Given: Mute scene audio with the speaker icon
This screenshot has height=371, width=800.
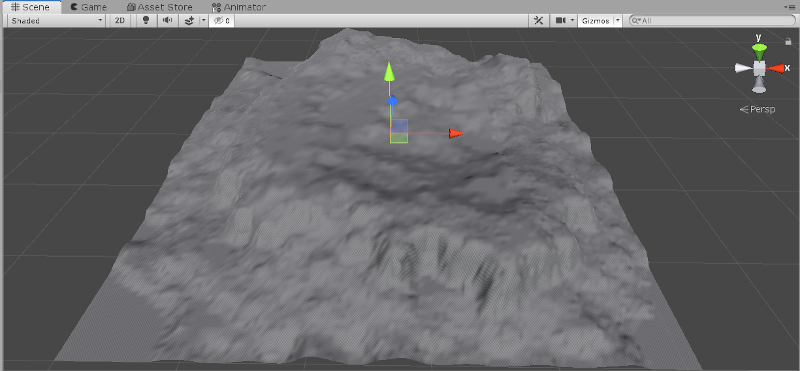Looking at the screenshot, I should click(x=167, y=20).
